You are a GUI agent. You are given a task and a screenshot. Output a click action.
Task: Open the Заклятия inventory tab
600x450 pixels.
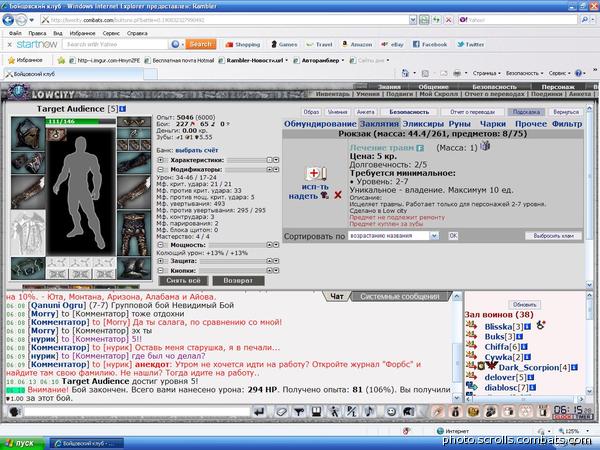[379, 124]
